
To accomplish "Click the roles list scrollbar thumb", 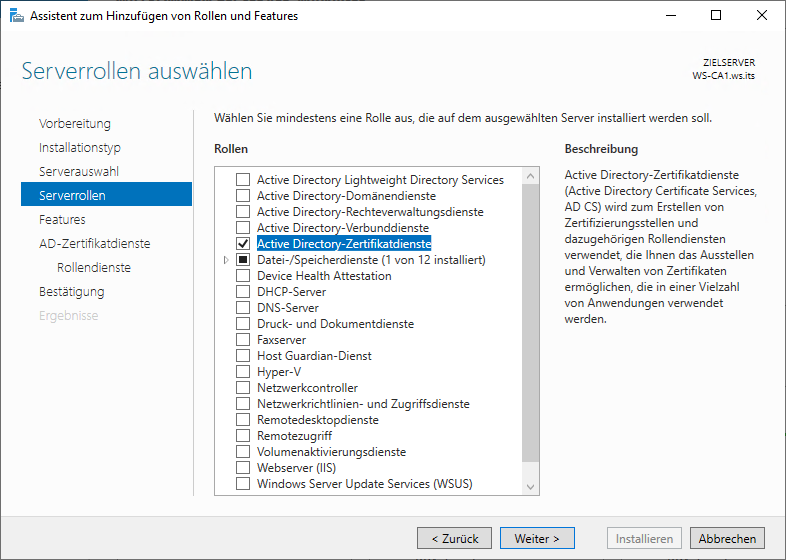I will pyautogui.click(x=530, y=323).
